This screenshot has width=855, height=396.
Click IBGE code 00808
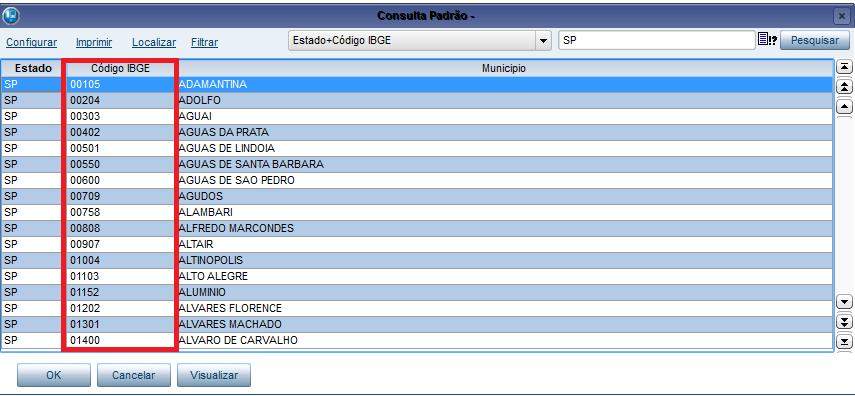pyautogui.click(x=85, y=228)
